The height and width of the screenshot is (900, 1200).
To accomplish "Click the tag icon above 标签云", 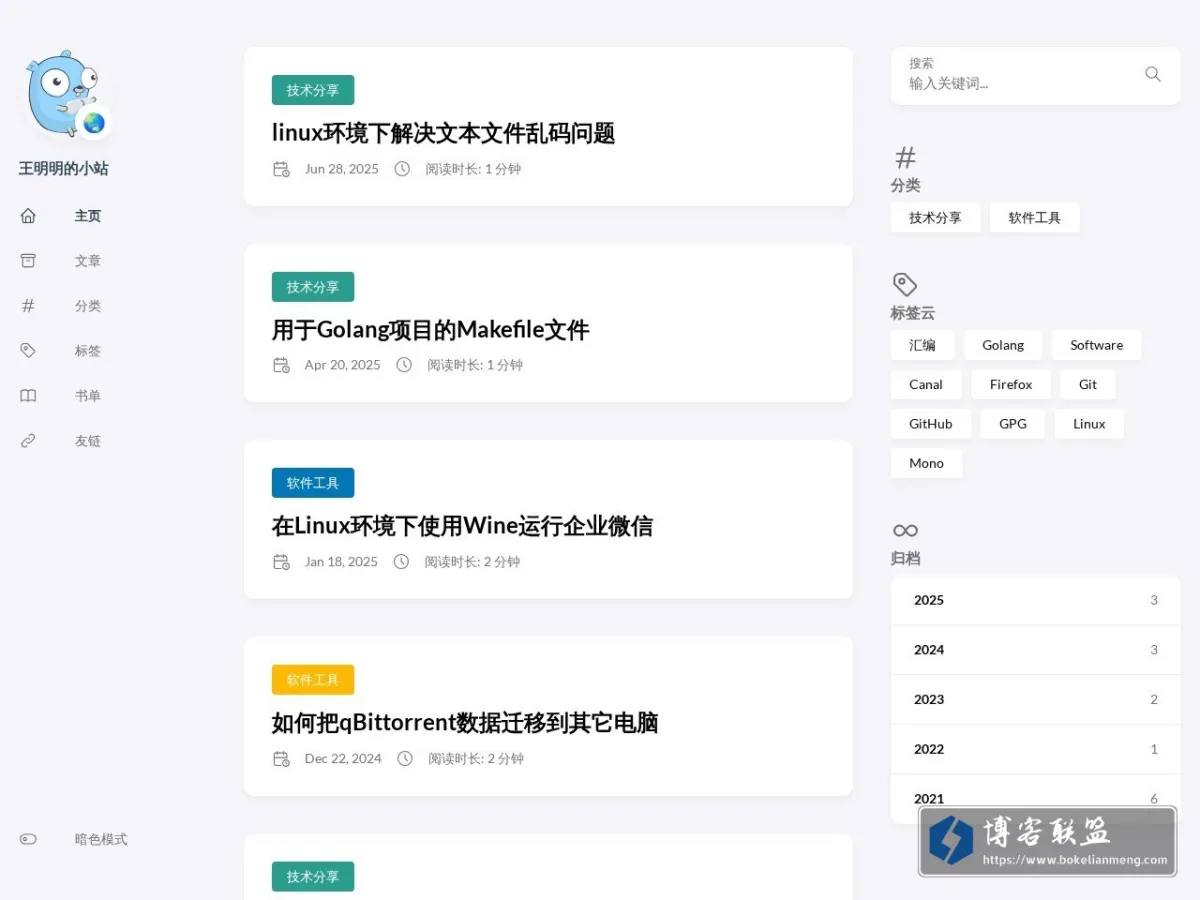I will click(905, 285).
